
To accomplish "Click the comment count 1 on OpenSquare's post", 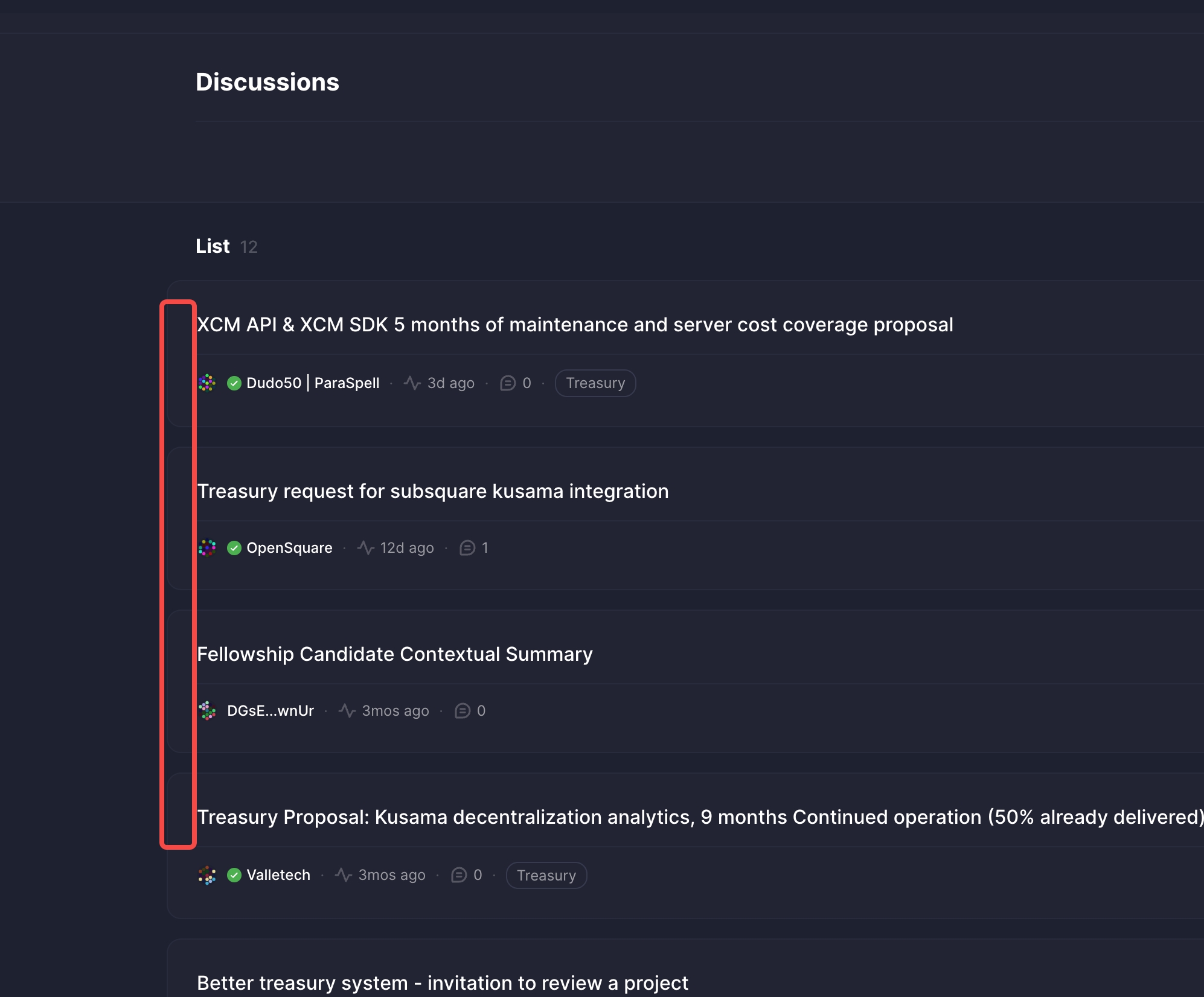I will click(x=486, y=547).
